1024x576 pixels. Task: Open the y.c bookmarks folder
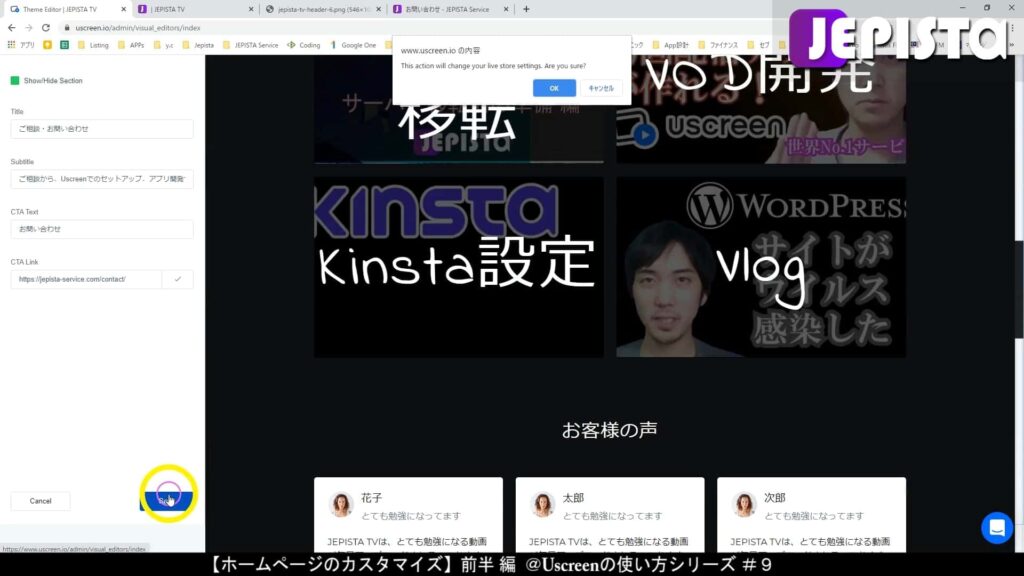pos(163,45)
